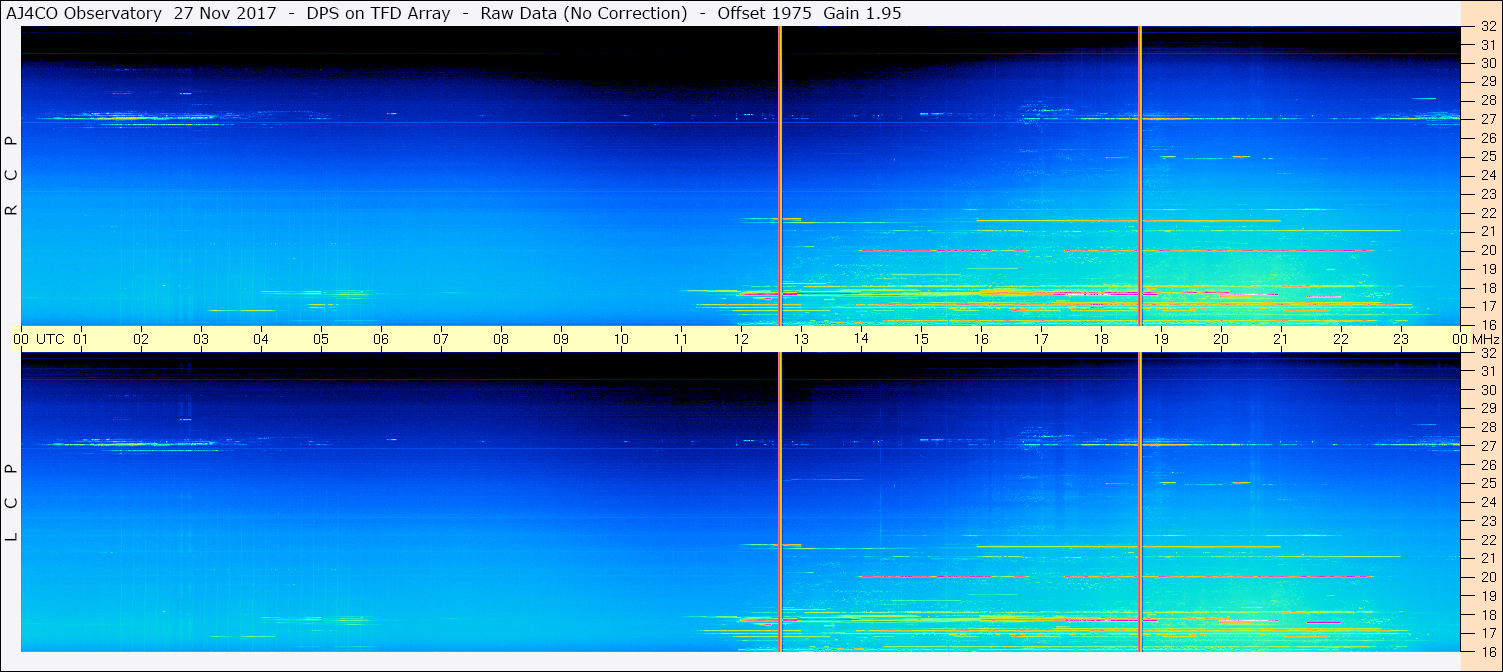
Task: Click the 32 MHz label on the RCP scale
Action: coord(1488,27)
